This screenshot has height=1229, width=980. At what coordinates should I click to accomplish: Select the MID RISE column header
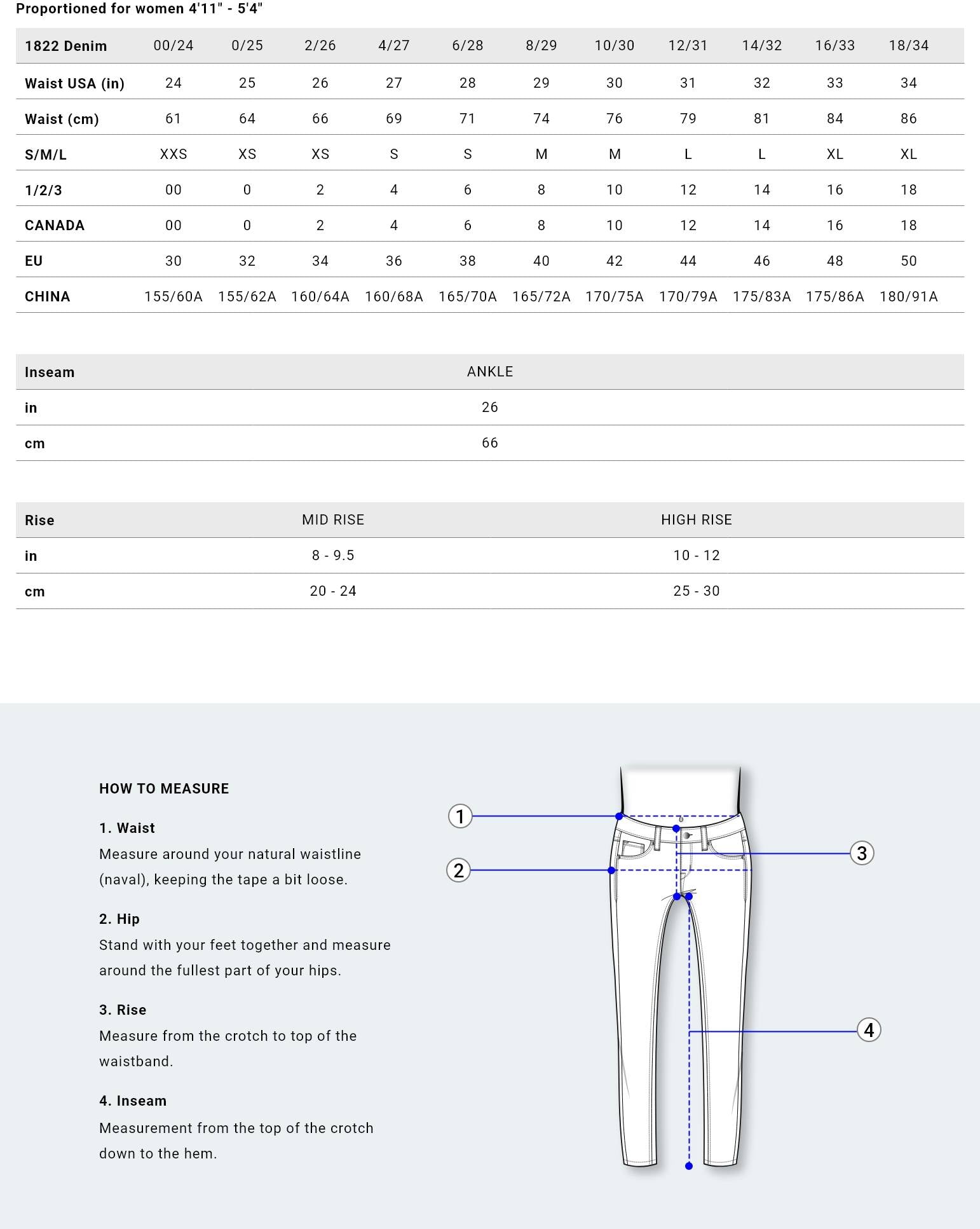[333, 520]
